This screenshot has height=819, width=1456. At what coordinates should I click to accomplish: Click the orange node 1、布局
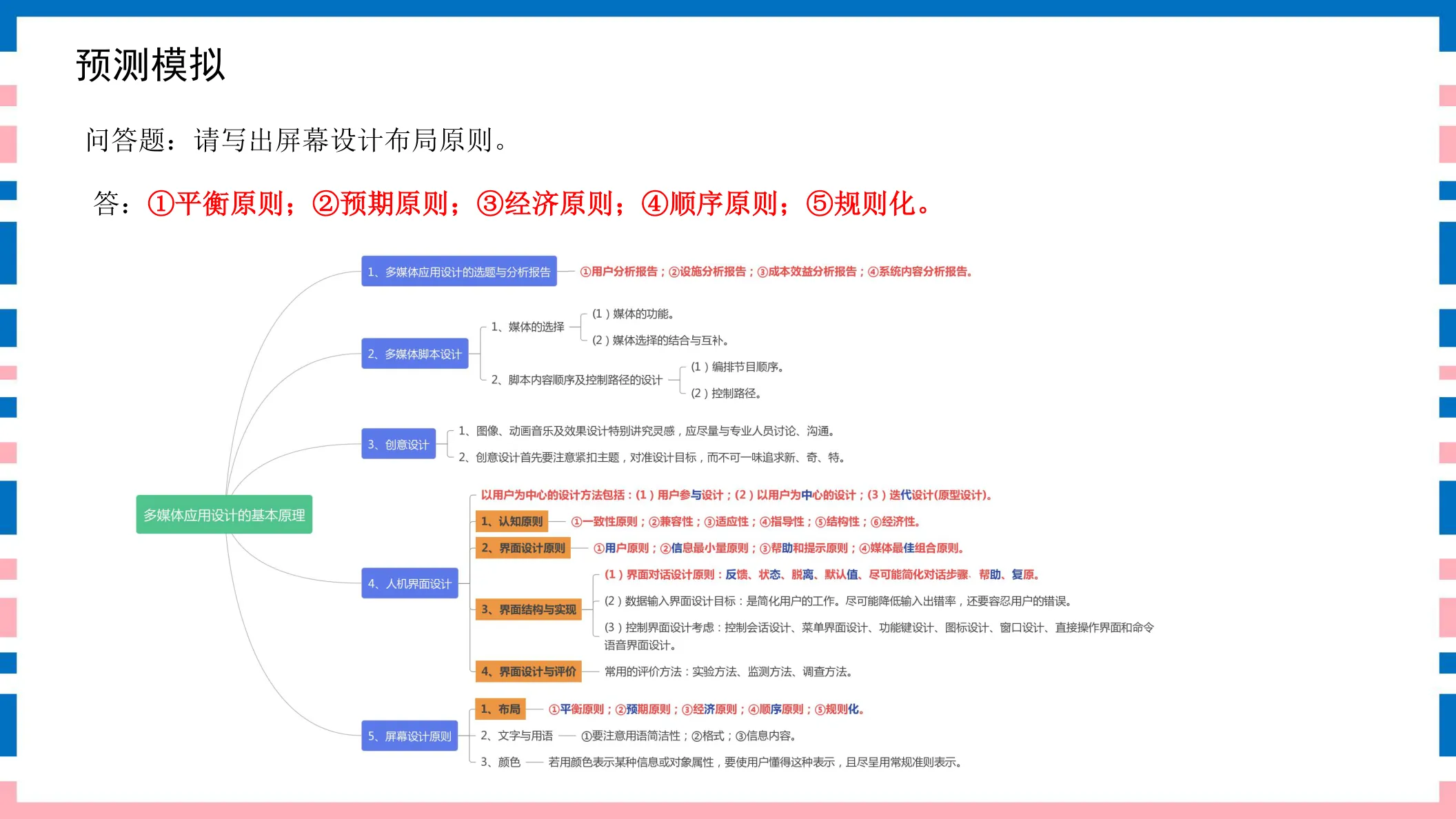coord(501,709)
